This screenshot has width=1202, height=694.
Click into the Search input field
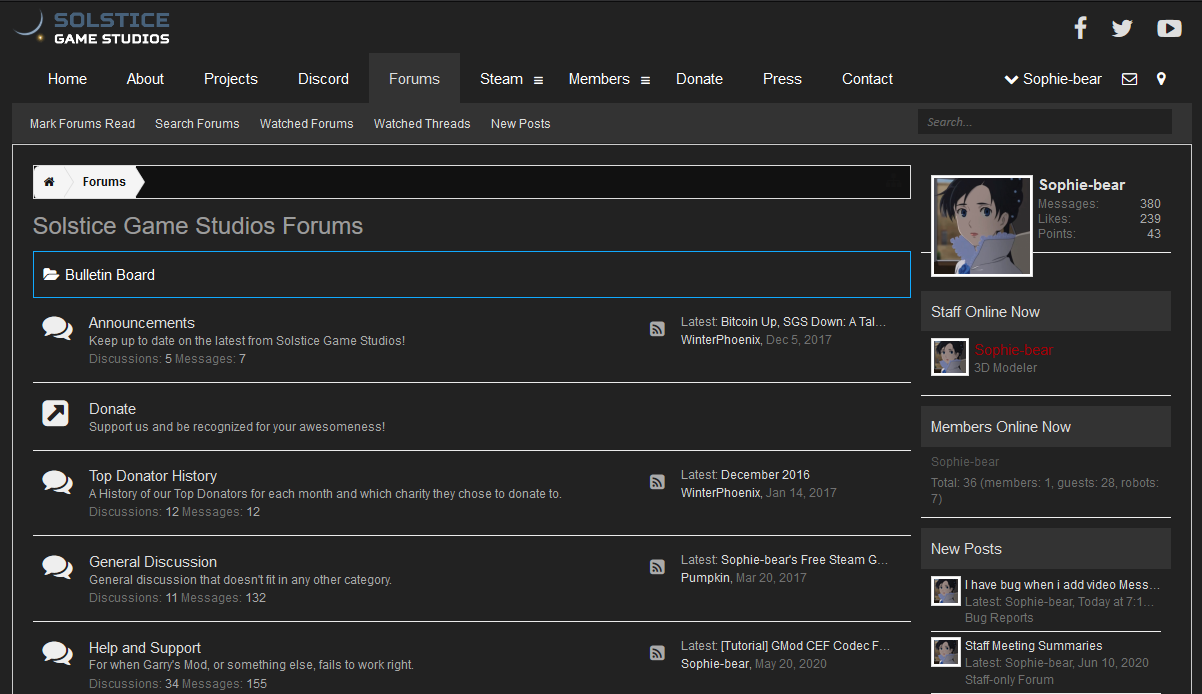[x=1045, y=122]
